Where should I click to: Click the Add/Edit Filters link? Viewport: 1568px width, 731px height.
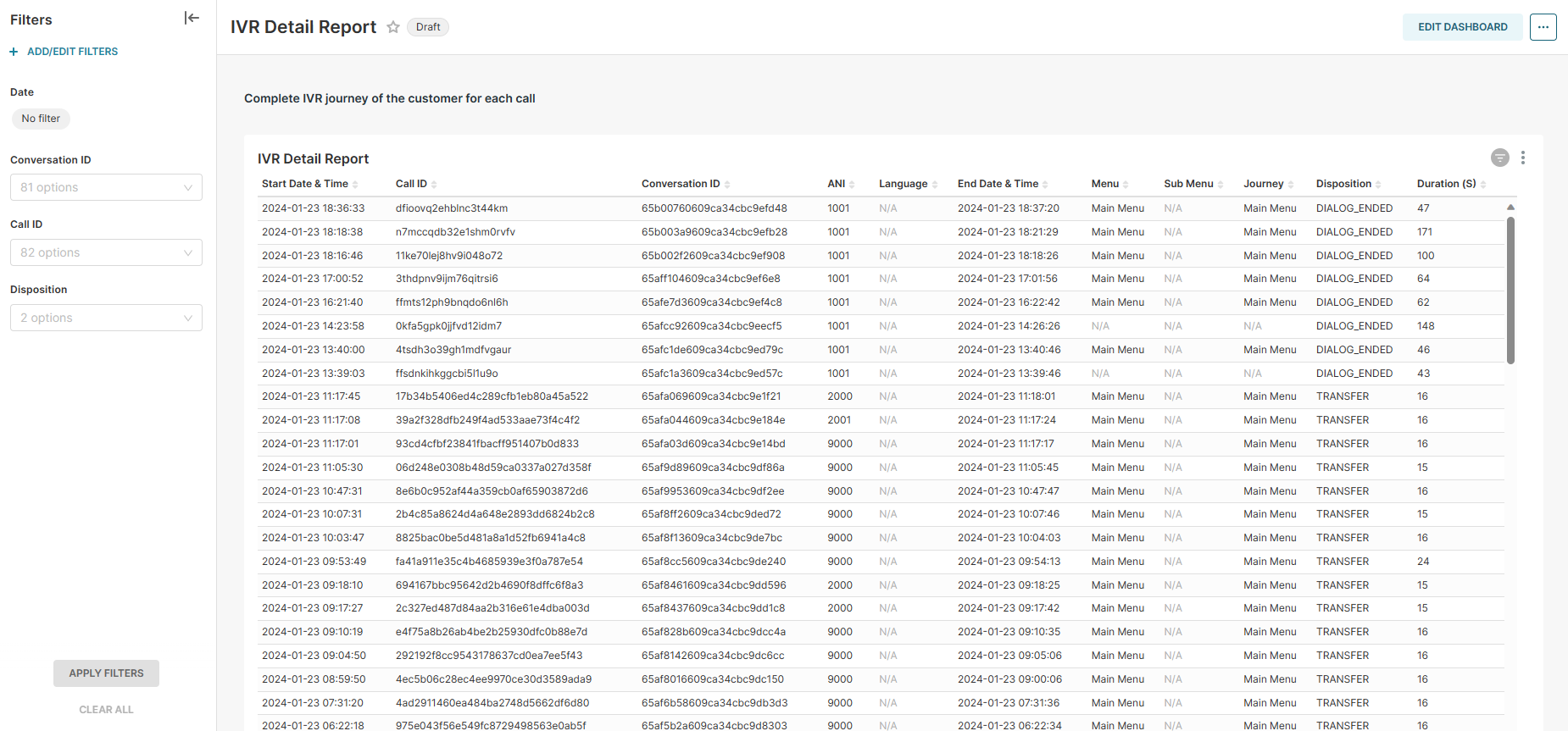[x=72, y=52]
